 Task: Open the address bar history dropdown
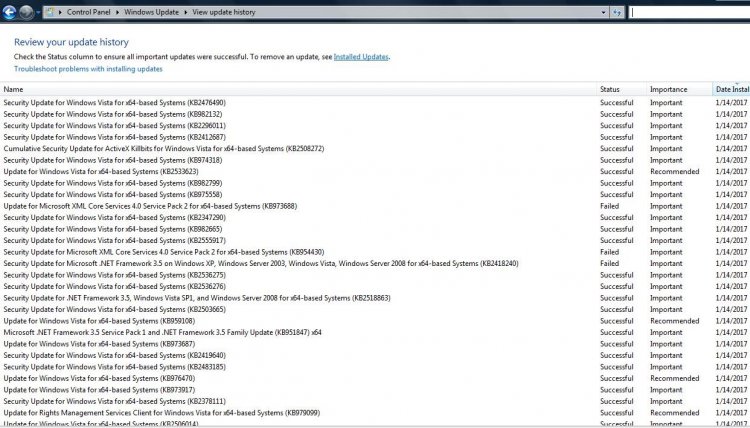pyautogui.click(x=603, y=12)
